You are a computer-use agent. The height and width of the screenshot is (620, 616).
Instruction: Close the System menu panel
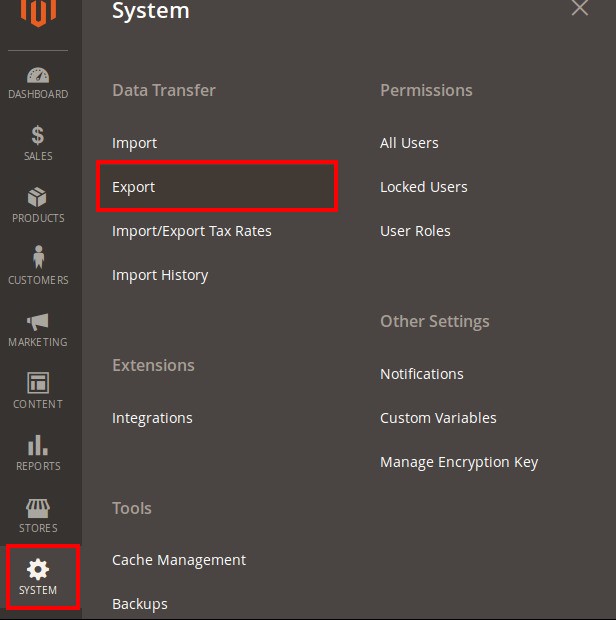click(x=580, y=8)
